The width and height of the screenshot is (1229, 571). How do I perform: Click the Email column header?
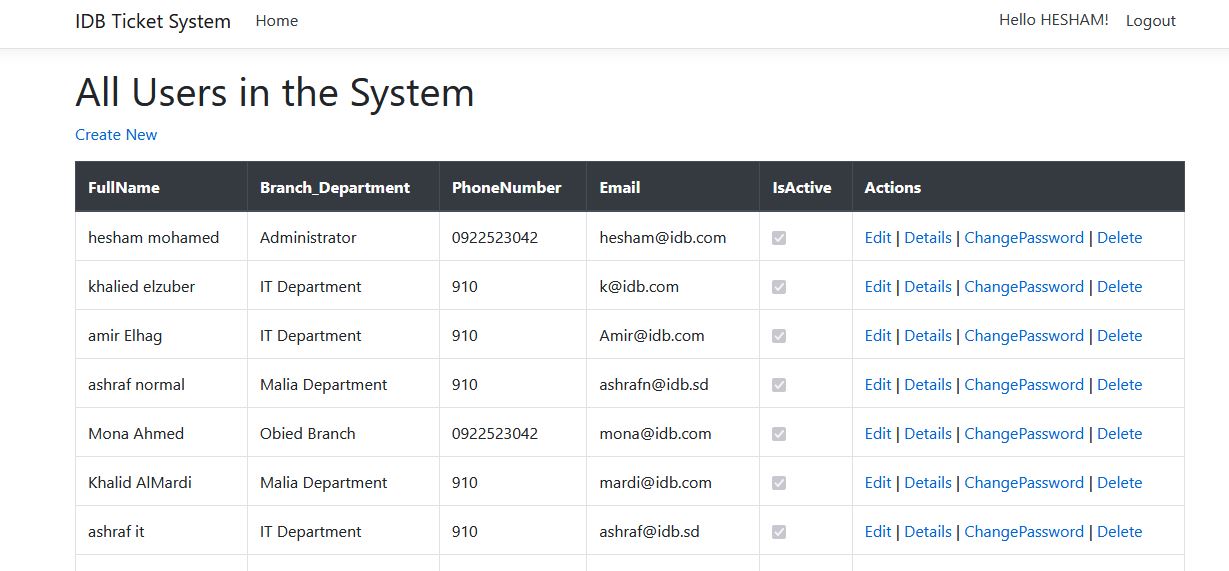pos(673,187)
